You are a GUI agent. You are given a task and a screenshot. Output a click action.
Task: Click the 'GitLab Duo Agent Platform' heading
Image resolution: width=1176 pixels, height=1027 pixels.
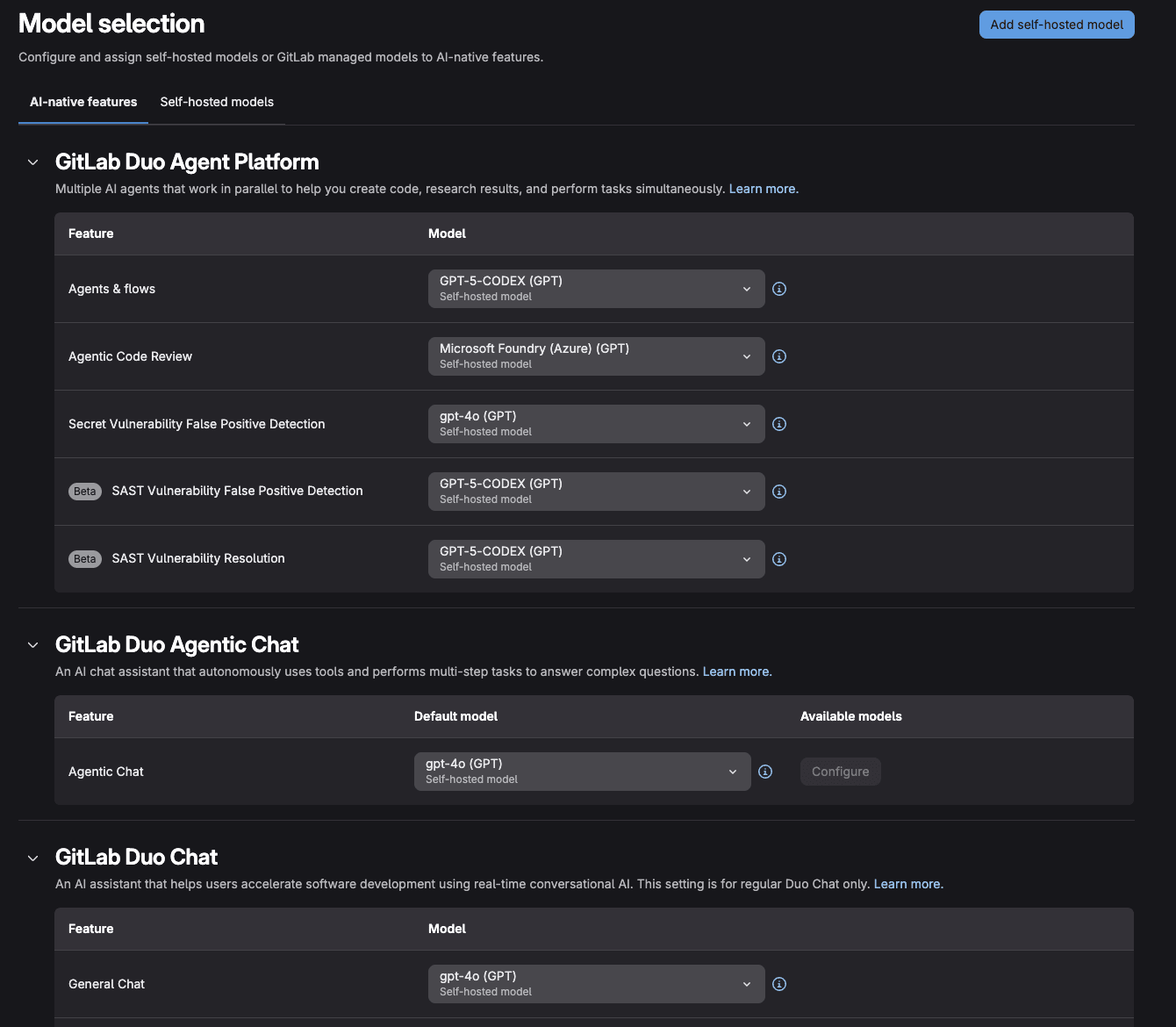pyautogui.click(x=187, y=162)
